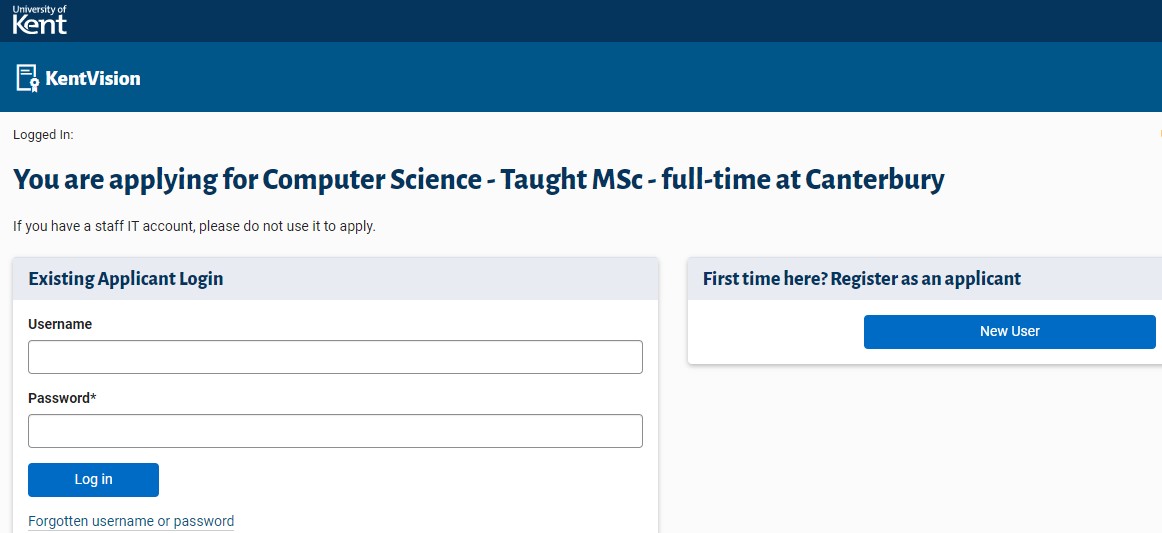Click the Existing Applicant Login heading
The height and width of the screenshot is (533, 1162).
coord(126,279)
